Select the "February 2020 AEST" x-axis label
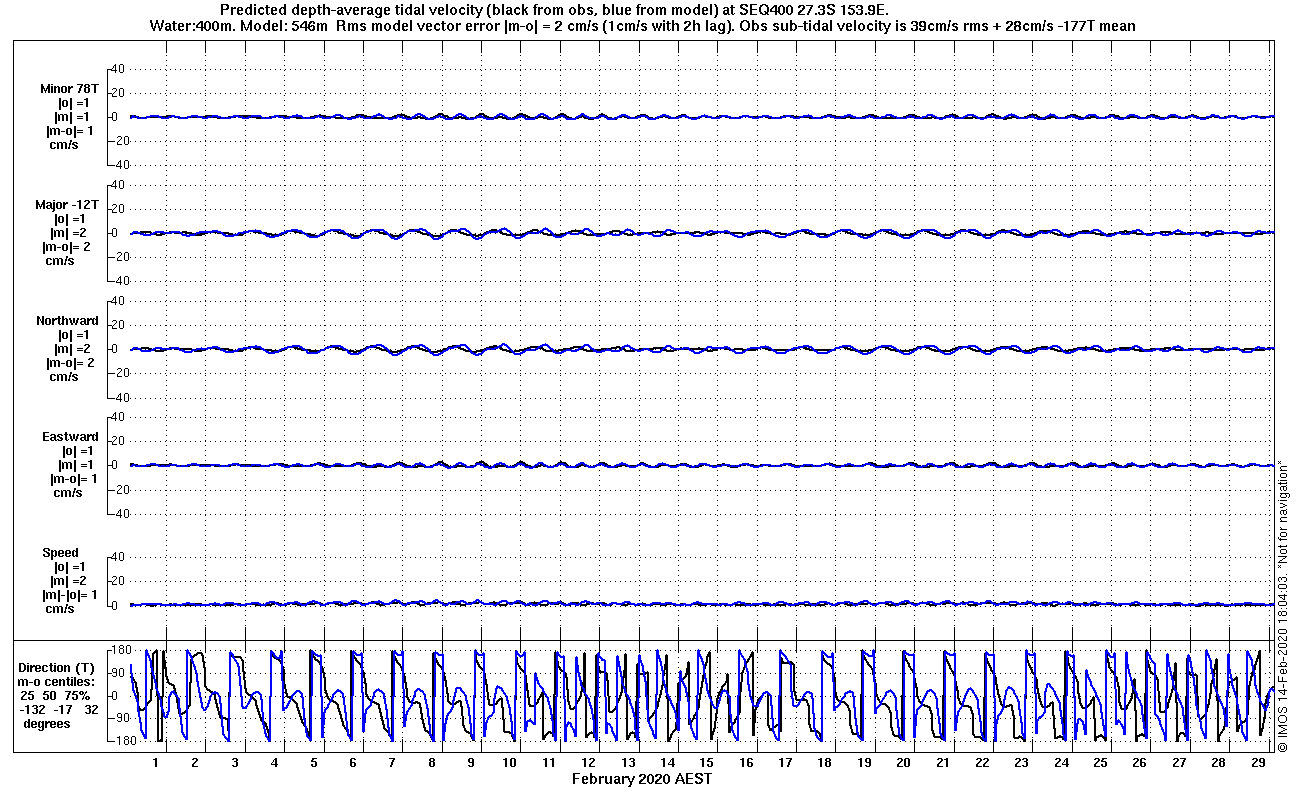This screenshot has height=800, width=1300. (x=642, y=778)
